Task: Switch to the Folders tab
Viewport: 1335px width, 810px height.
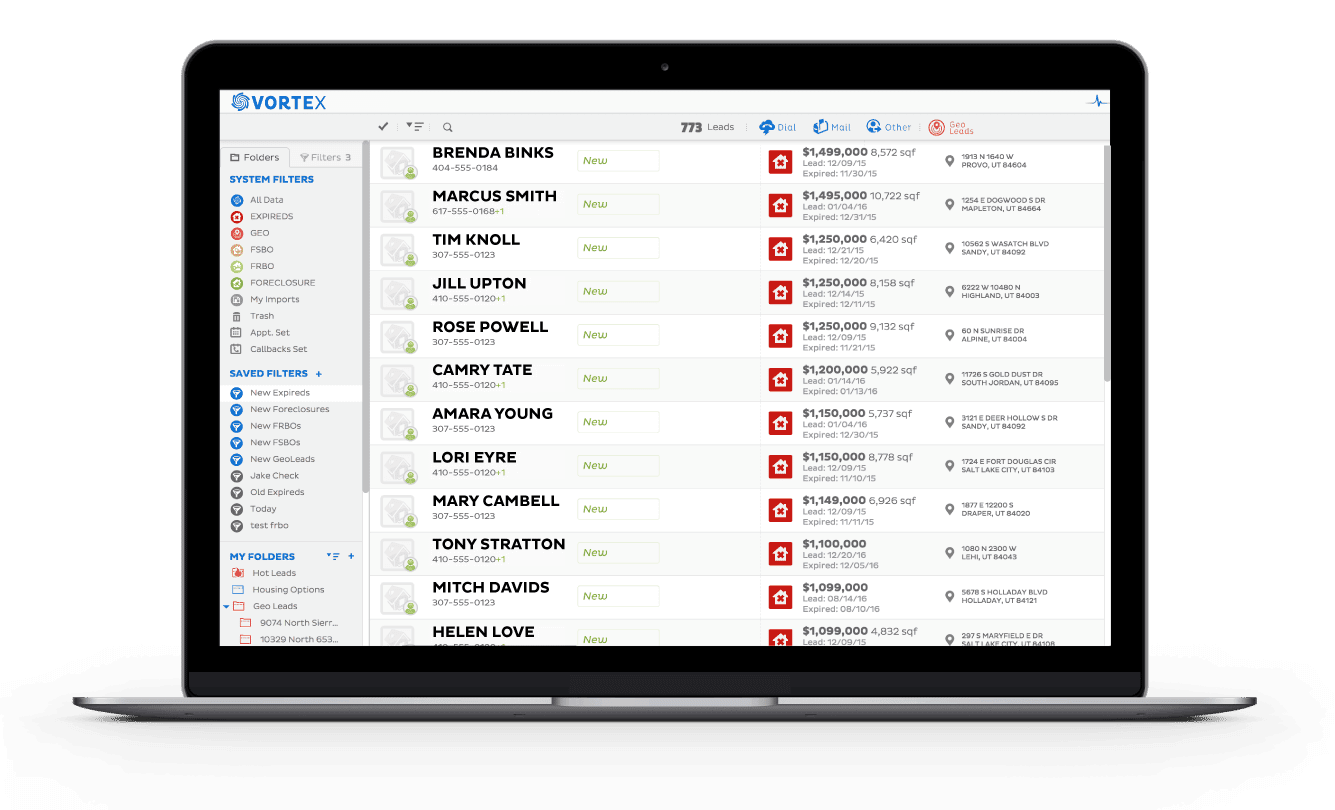Action: 255,157
